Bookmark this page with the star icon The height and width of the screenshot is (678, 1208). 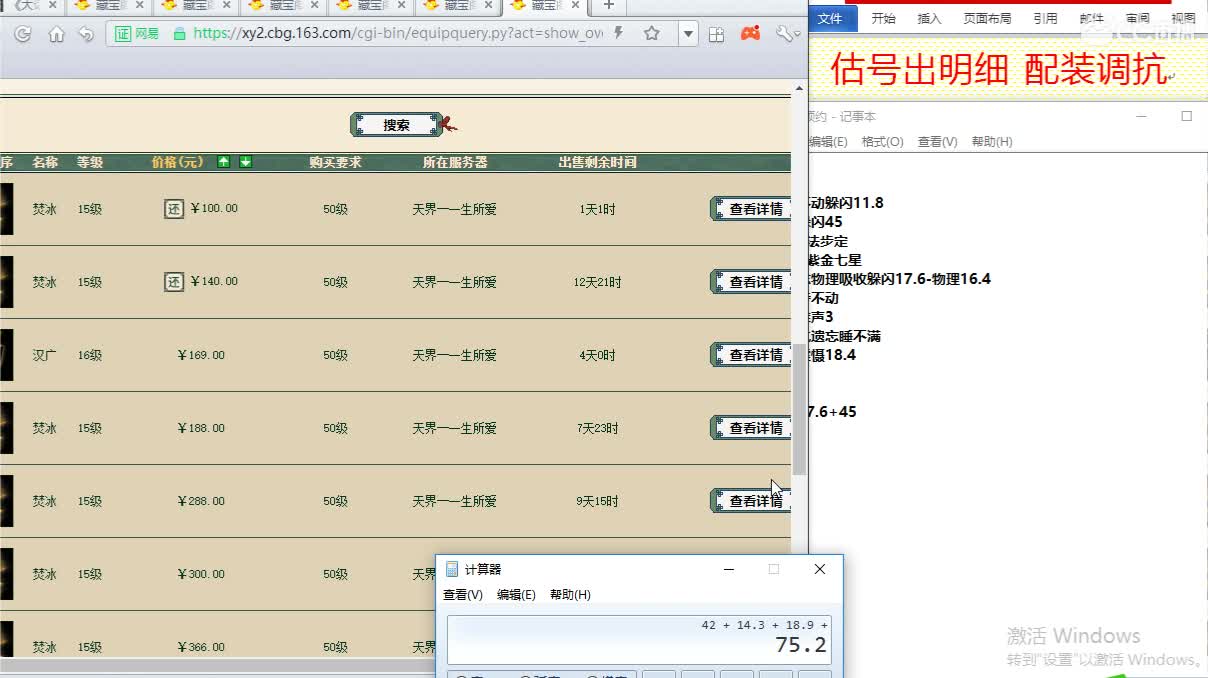tap(652, 34)
